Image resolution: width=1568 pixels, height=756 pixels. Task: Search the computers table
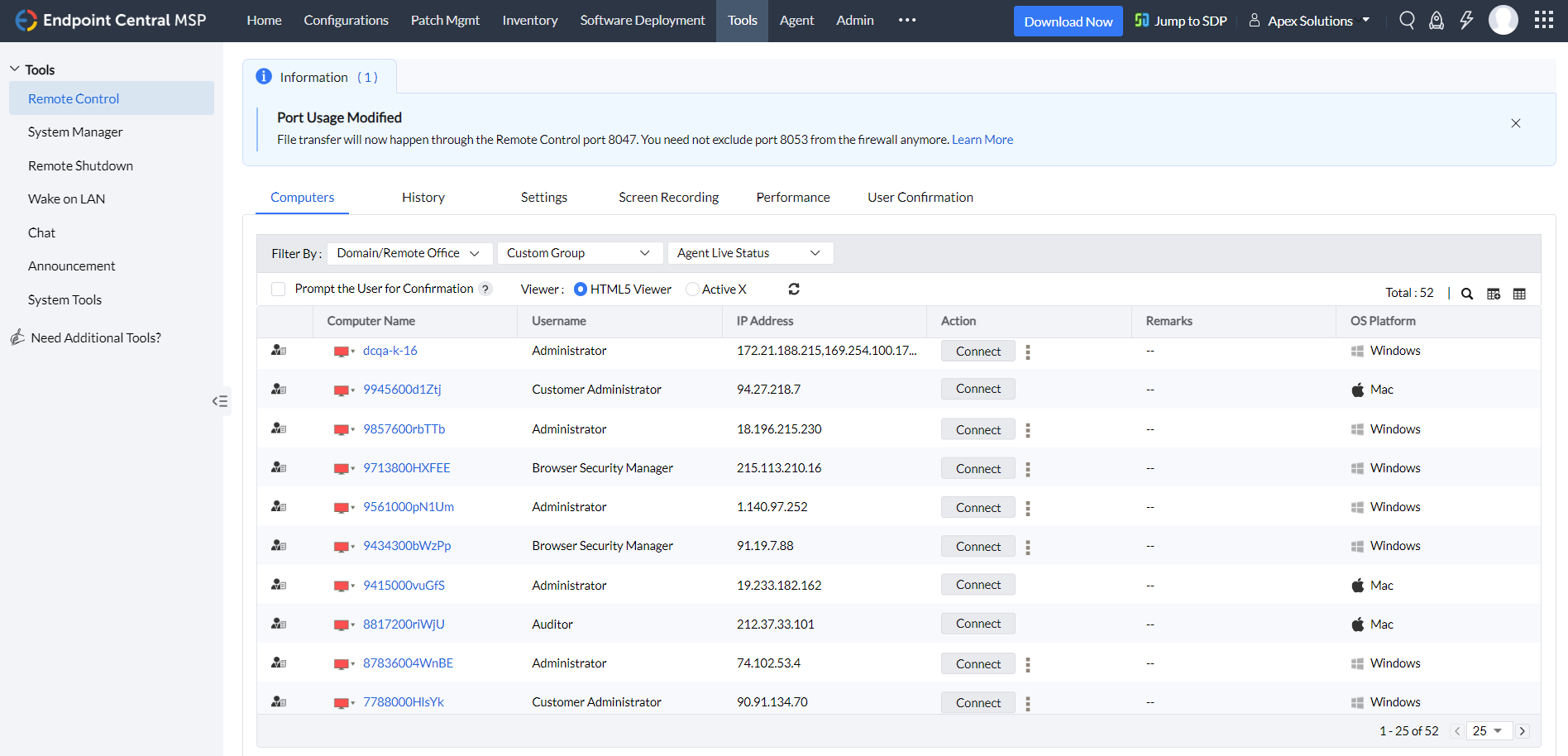coord(1467,294)
